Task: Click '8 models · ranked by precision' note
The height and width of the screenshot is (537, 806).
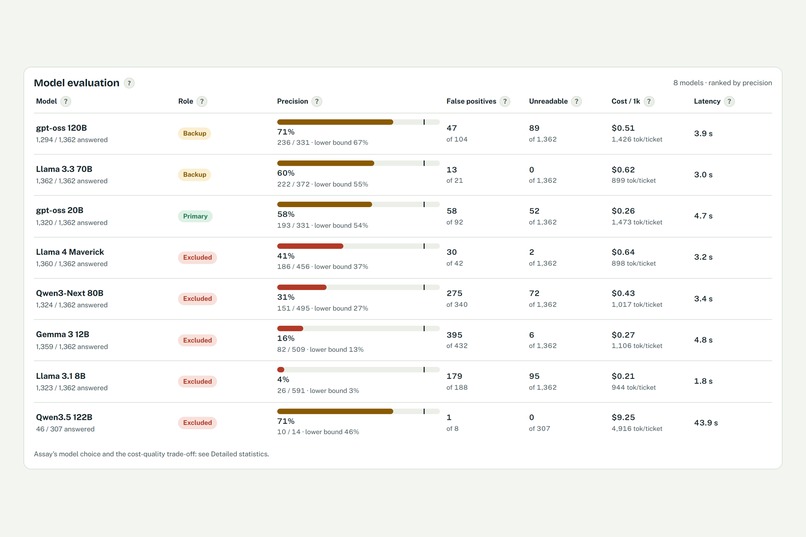Action: tap(722, 83)
